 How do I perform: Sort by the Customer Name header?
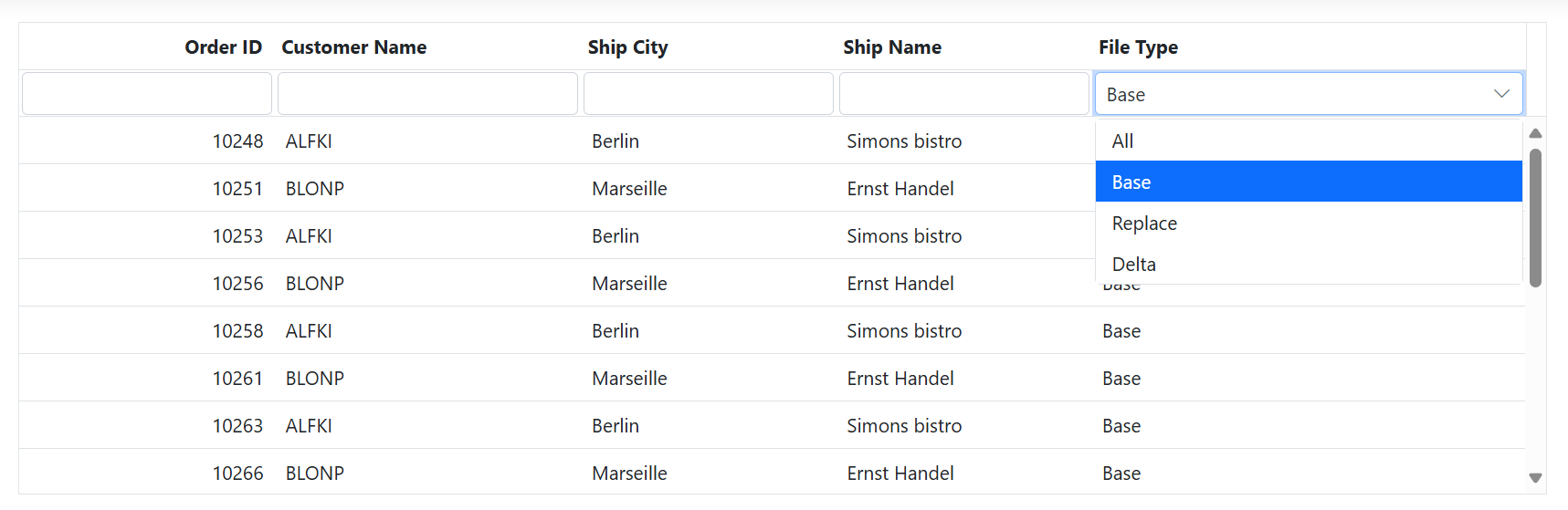(x=354, y=47)
